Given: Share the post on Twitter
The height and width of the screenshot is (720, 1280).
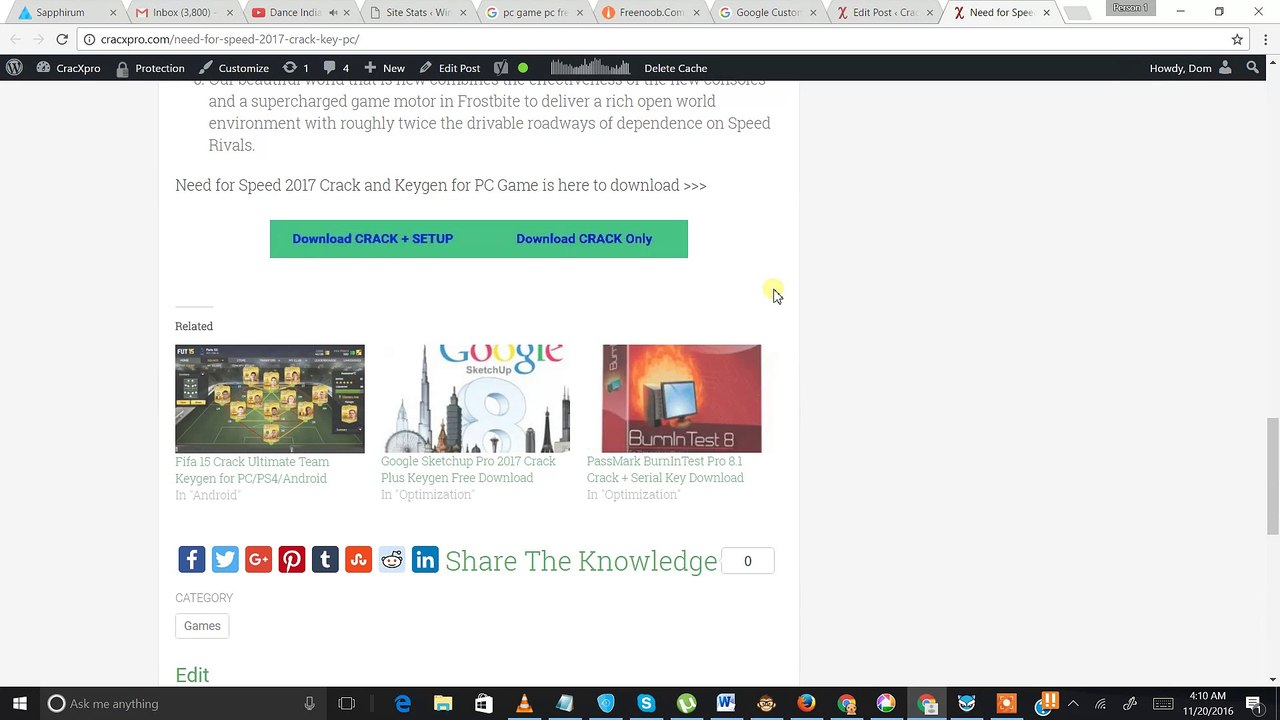Looking at the screenshot, I should click(x=225, y=560).
